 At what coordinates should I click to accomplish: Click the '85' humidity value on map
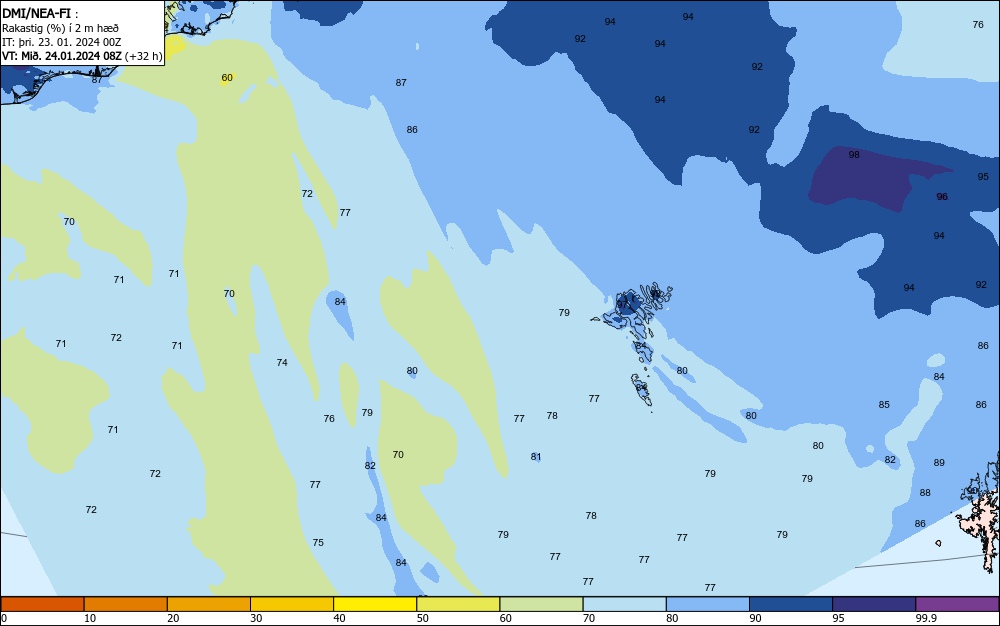click(884, 404)
